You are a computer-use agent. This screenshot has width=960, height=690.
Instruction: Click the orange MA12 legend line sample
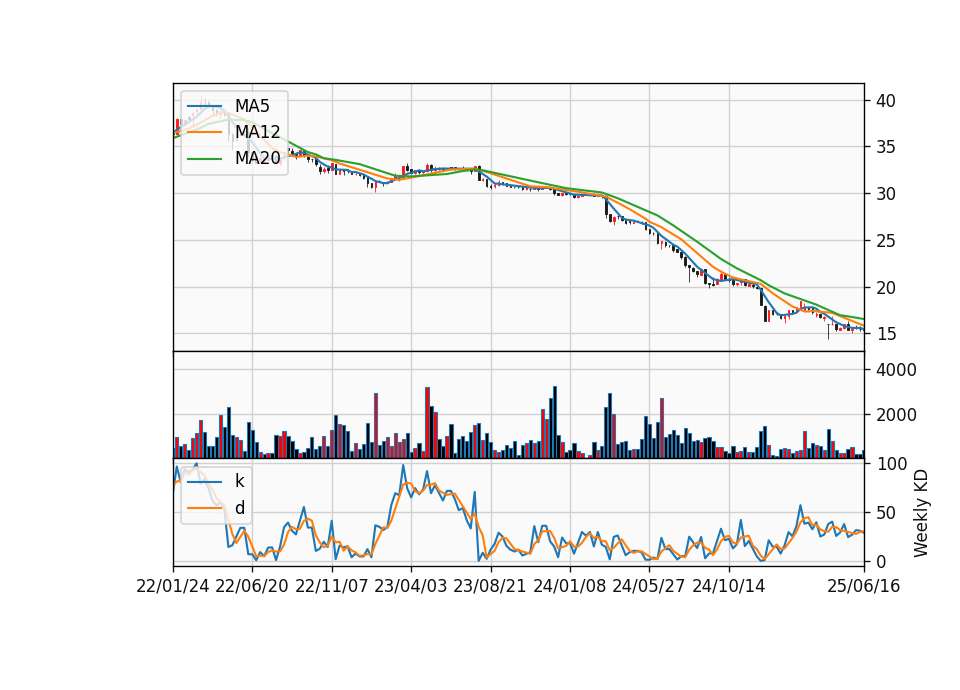click(x=204, y=132)
